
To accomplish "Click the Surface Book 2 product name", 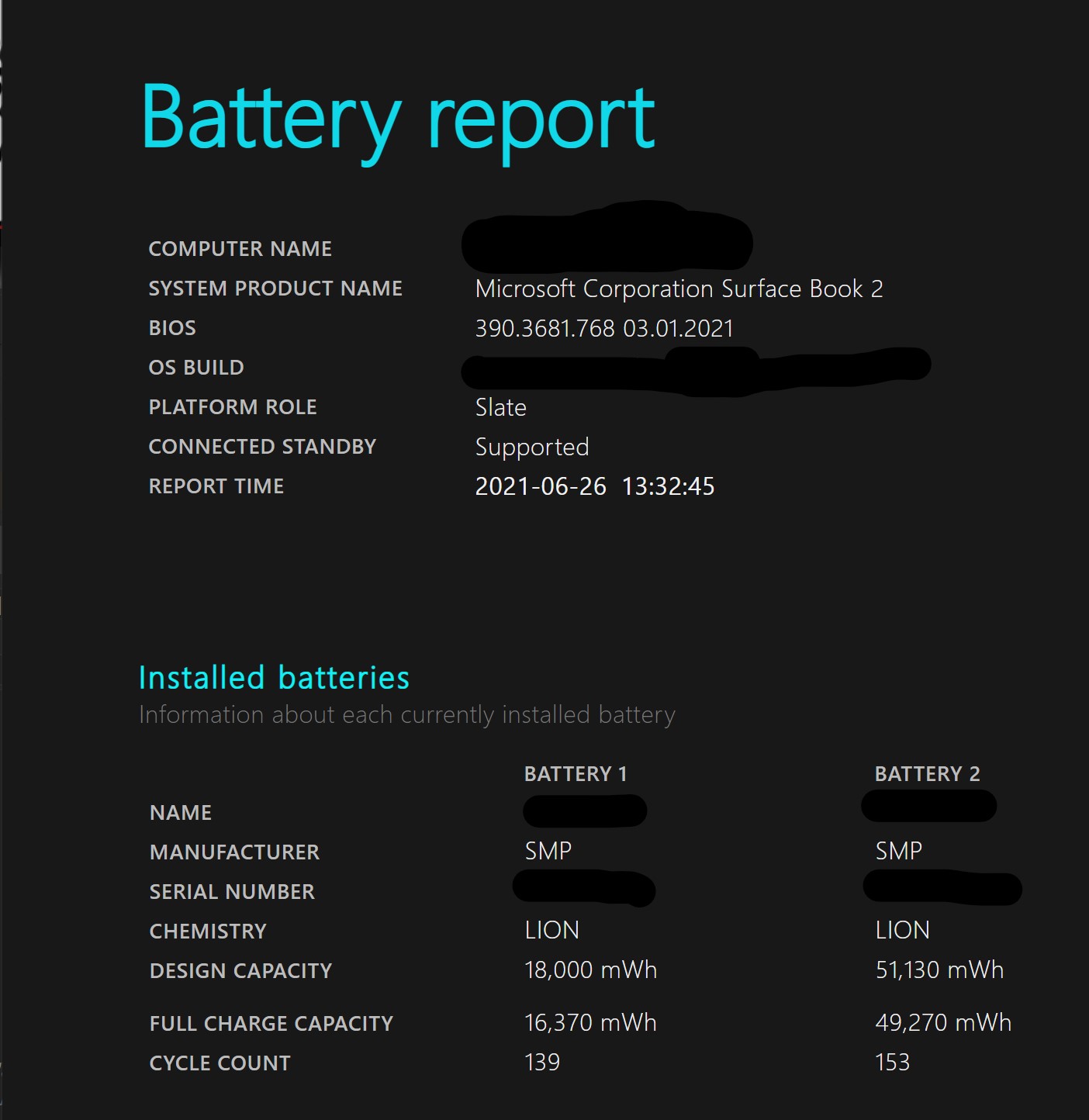I will [x=679, y=289].
